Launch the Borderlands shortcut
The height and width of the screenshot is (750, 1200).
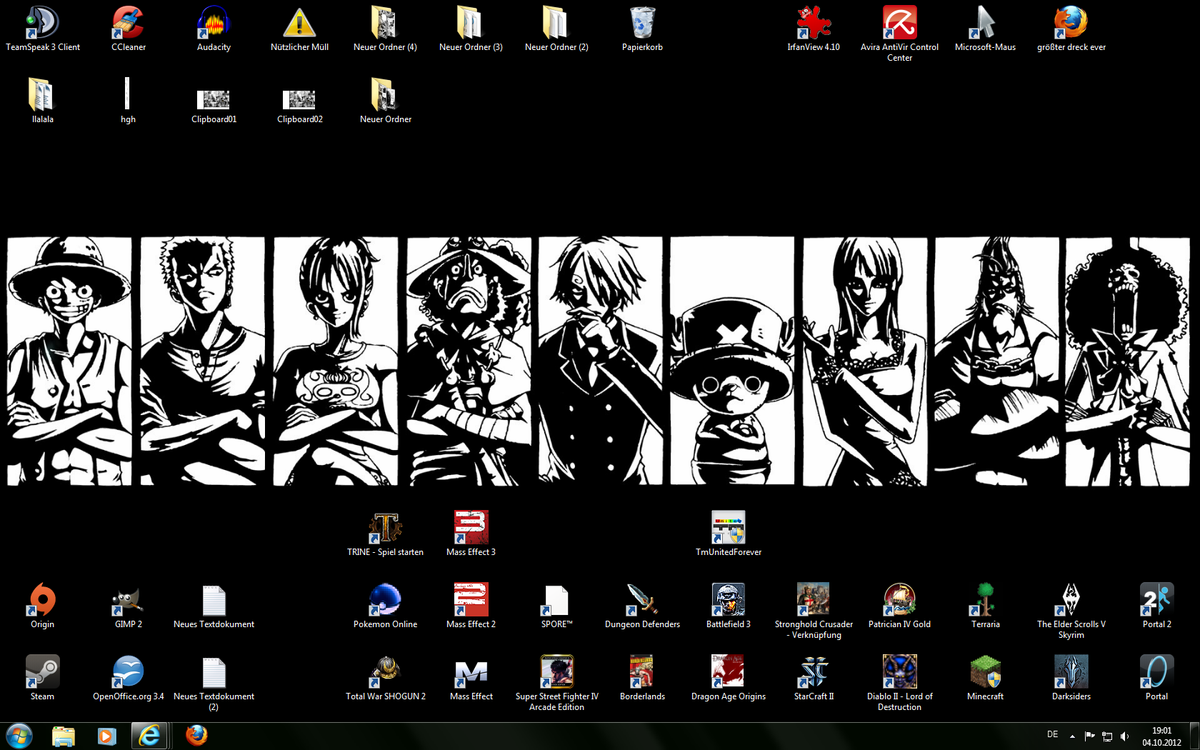(642, 677)
